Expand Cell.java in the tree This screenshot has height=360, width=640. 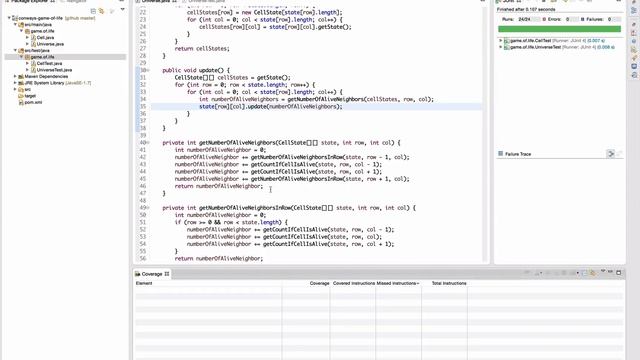tap(27, 38)
